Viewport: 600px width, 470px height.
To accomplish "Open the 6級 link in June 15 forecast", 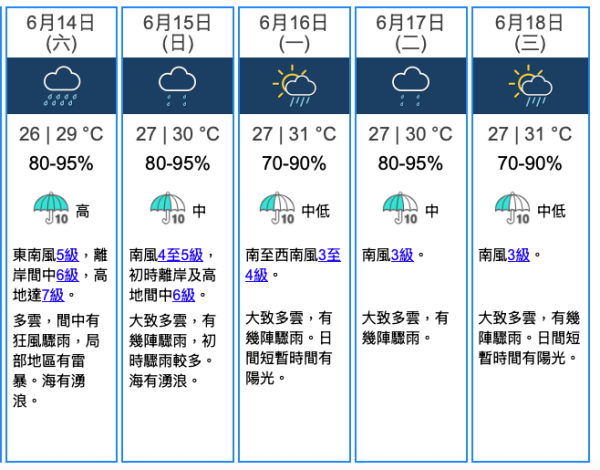I will pyautogui.click(x=184, y=295).
